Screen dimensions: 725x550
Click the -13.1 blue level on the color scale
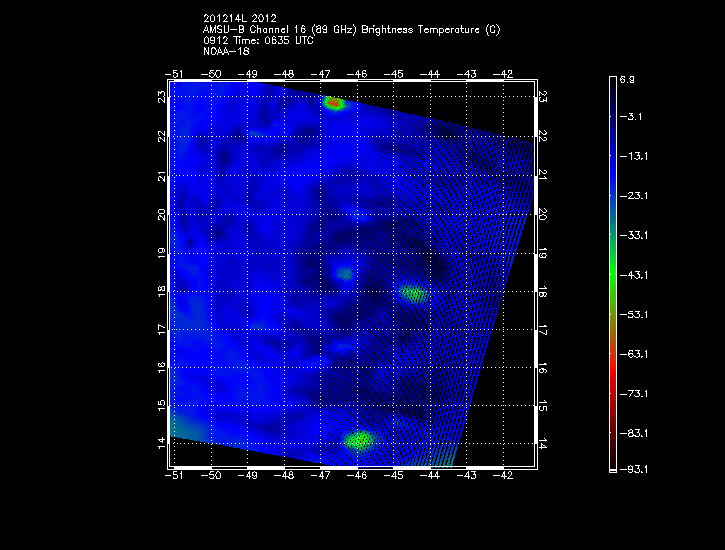pos(632,156)
